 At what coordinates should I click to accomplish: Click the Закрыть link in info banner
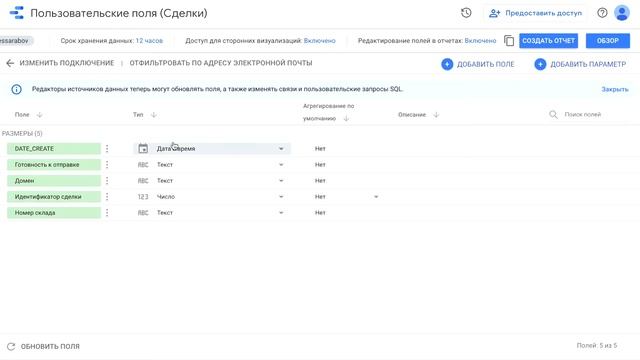pyautogui.click(x=615, y=89)
